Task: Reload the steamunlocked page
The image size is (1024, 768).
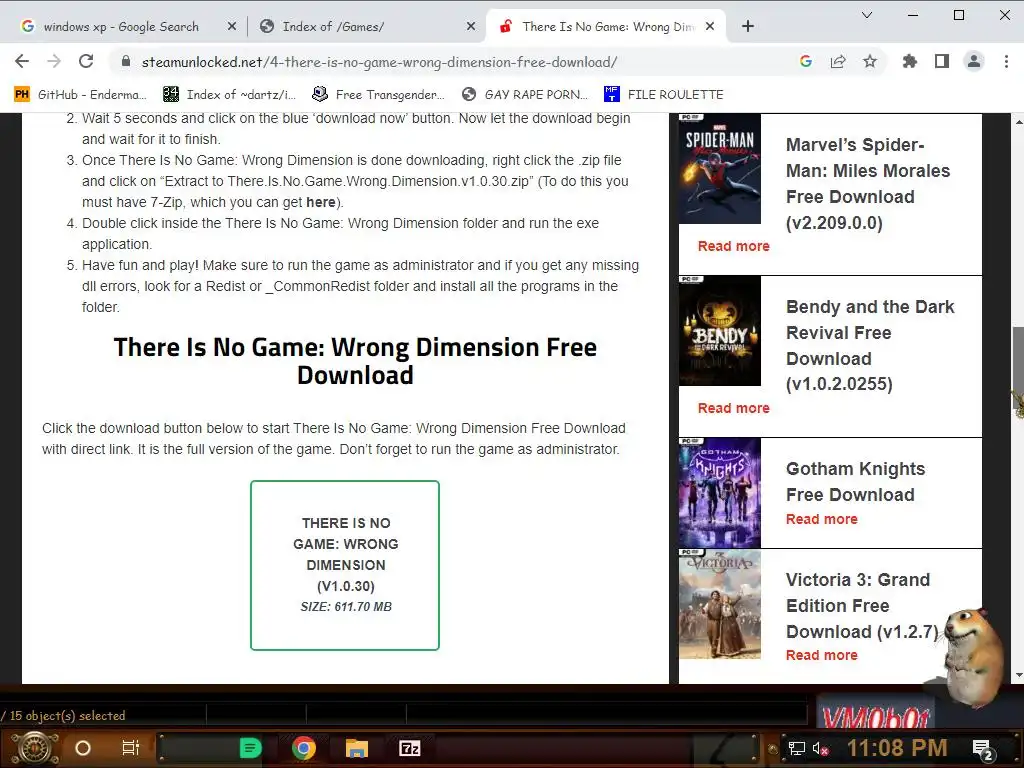Action: click(x=86, y=61)
